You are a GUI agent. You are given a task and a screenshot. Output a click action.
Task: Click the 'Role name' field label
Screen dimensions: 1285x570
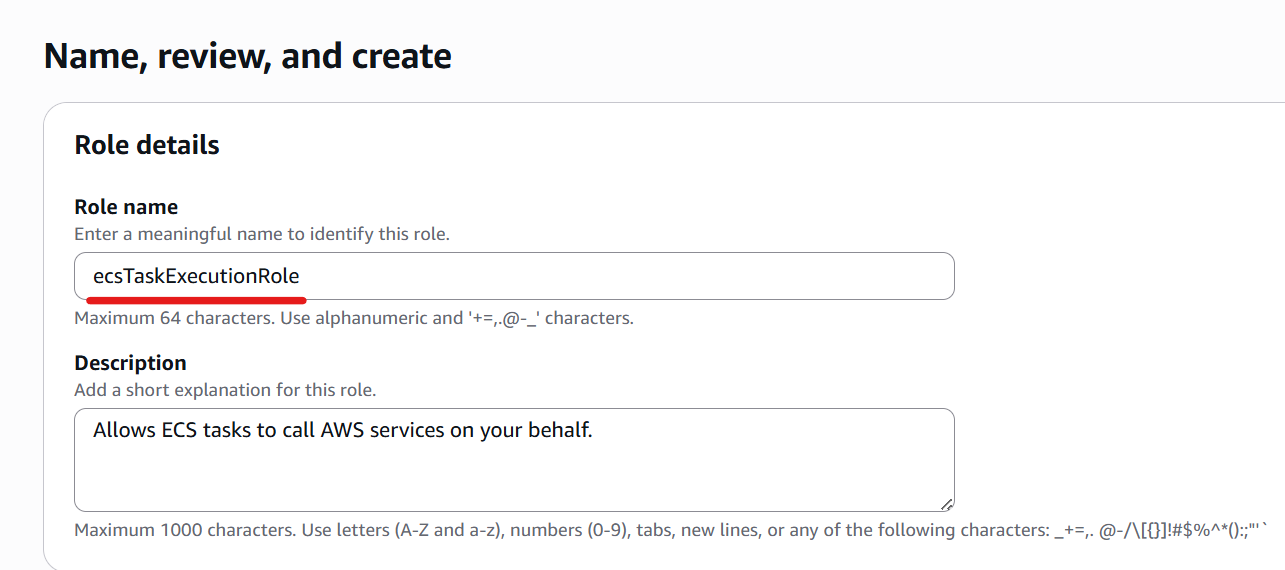pos(126,207)
